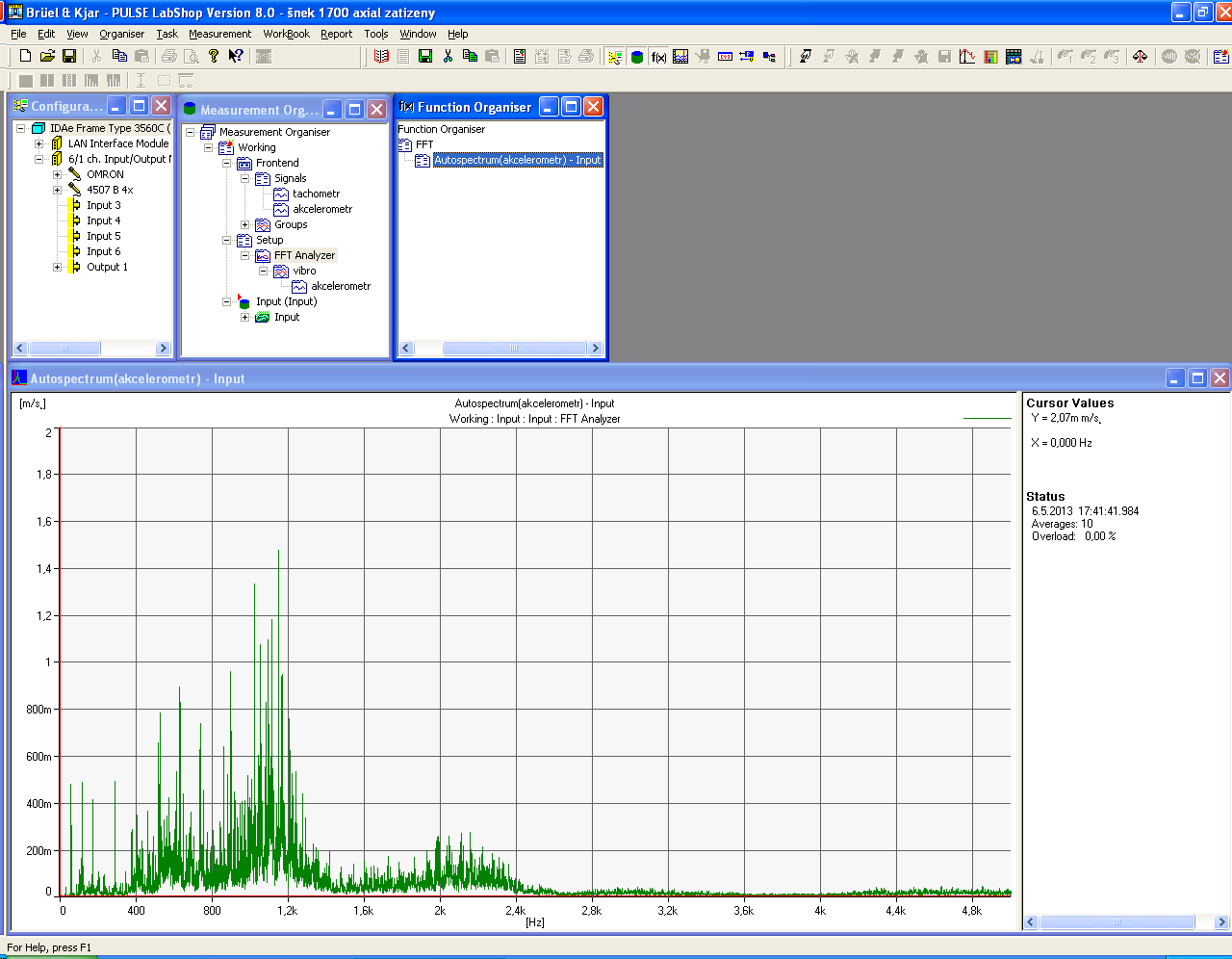Screen dimensions: 1232x959
Task: Click the Averages: 10 status text
Action: 1062,524
